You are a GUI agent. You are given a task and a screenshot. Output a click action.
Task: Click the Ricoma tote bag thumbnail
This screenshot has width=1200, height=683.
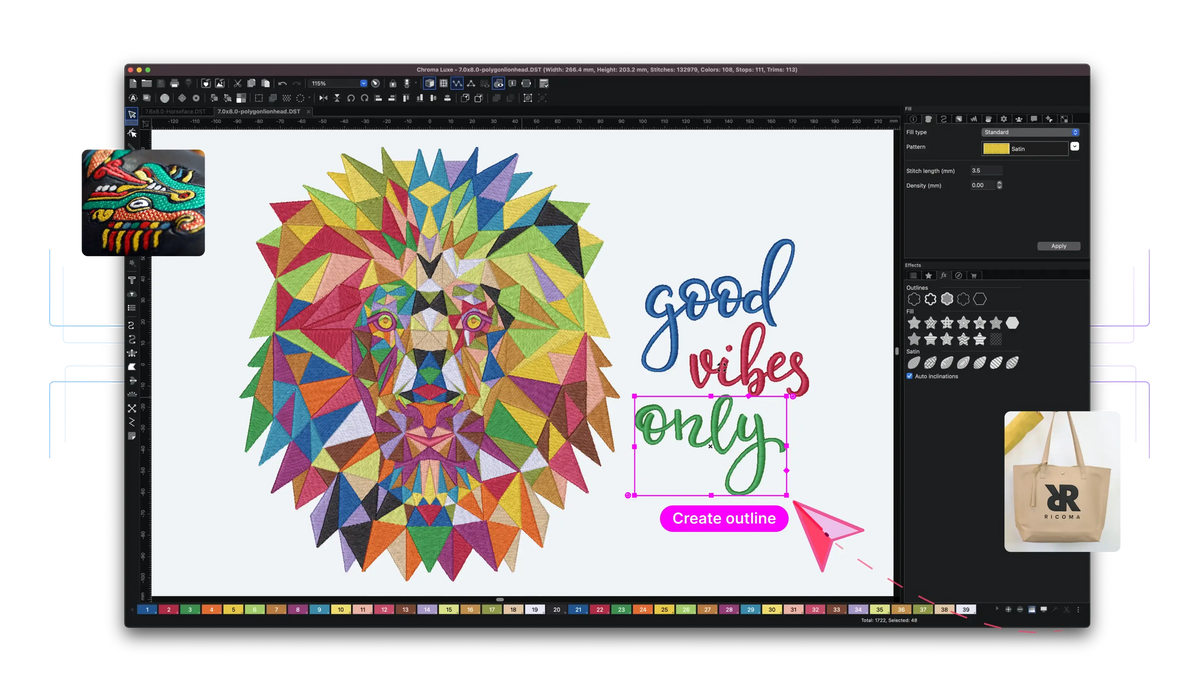(x=1062, y=481)
